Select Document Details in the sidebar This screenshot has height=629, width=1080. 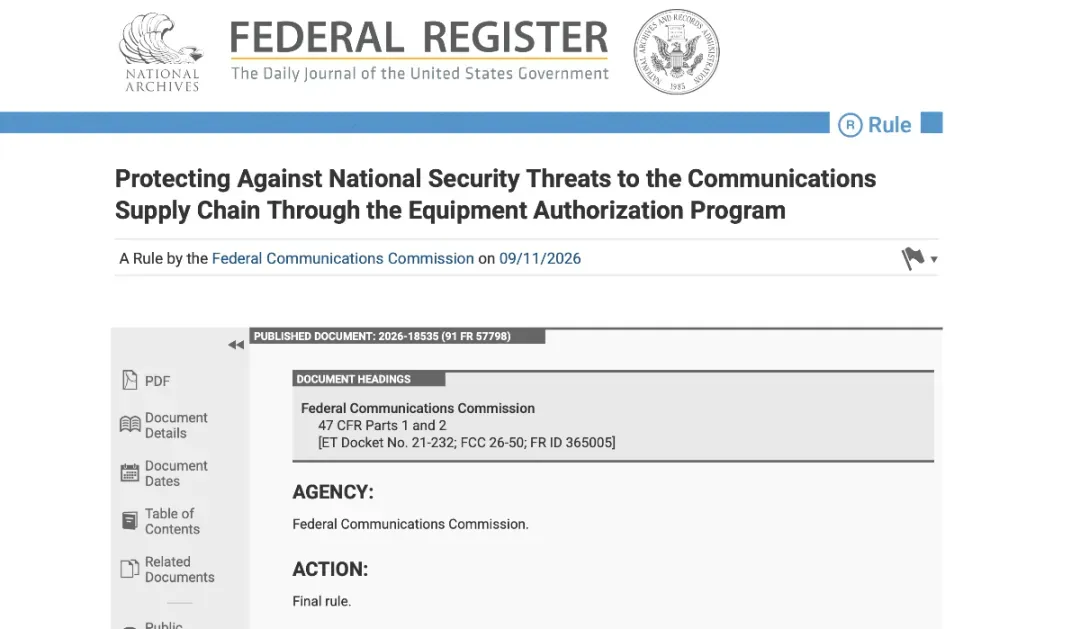tap(176, 425)
